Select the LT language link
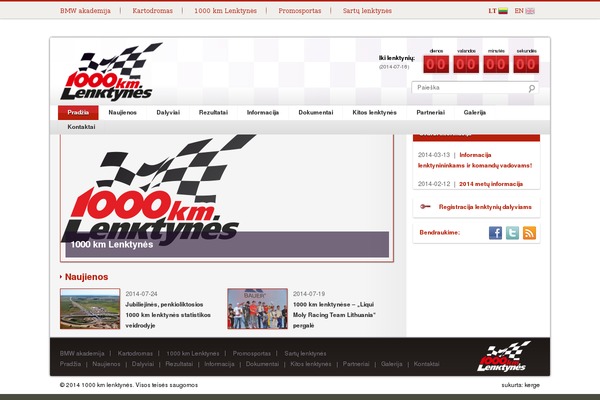The image size is (600, 400). 492,11
